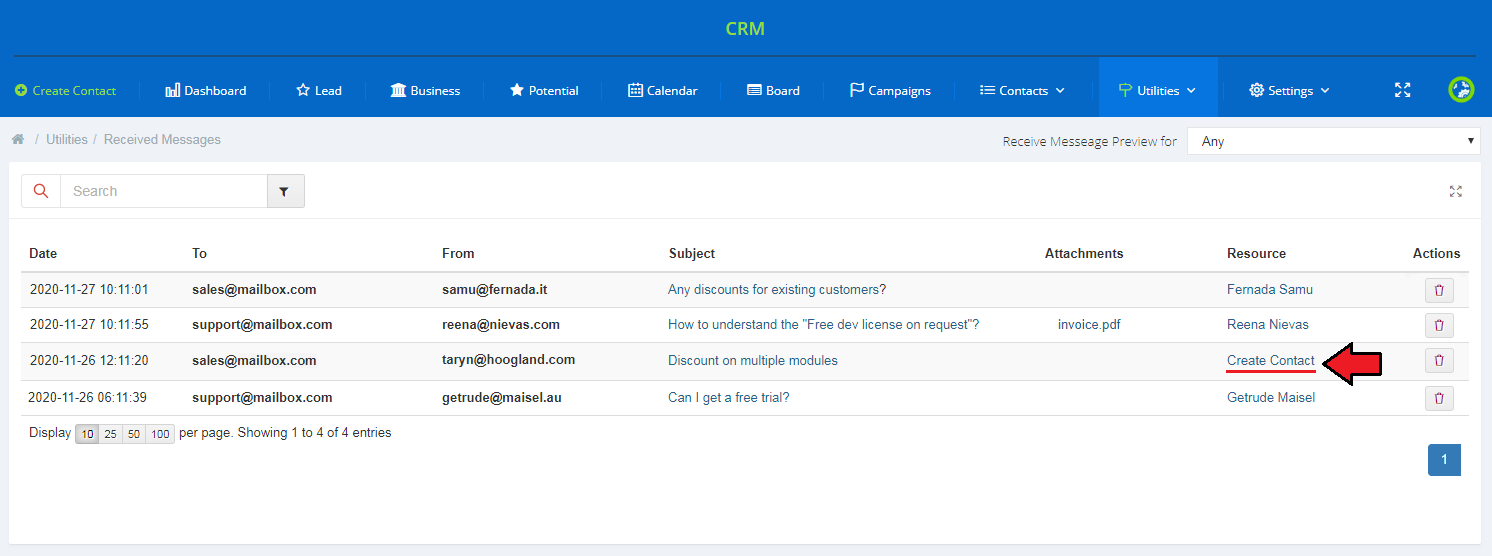1492x556 pixels.
Task: Click Resource column header
Action: 1256,254
